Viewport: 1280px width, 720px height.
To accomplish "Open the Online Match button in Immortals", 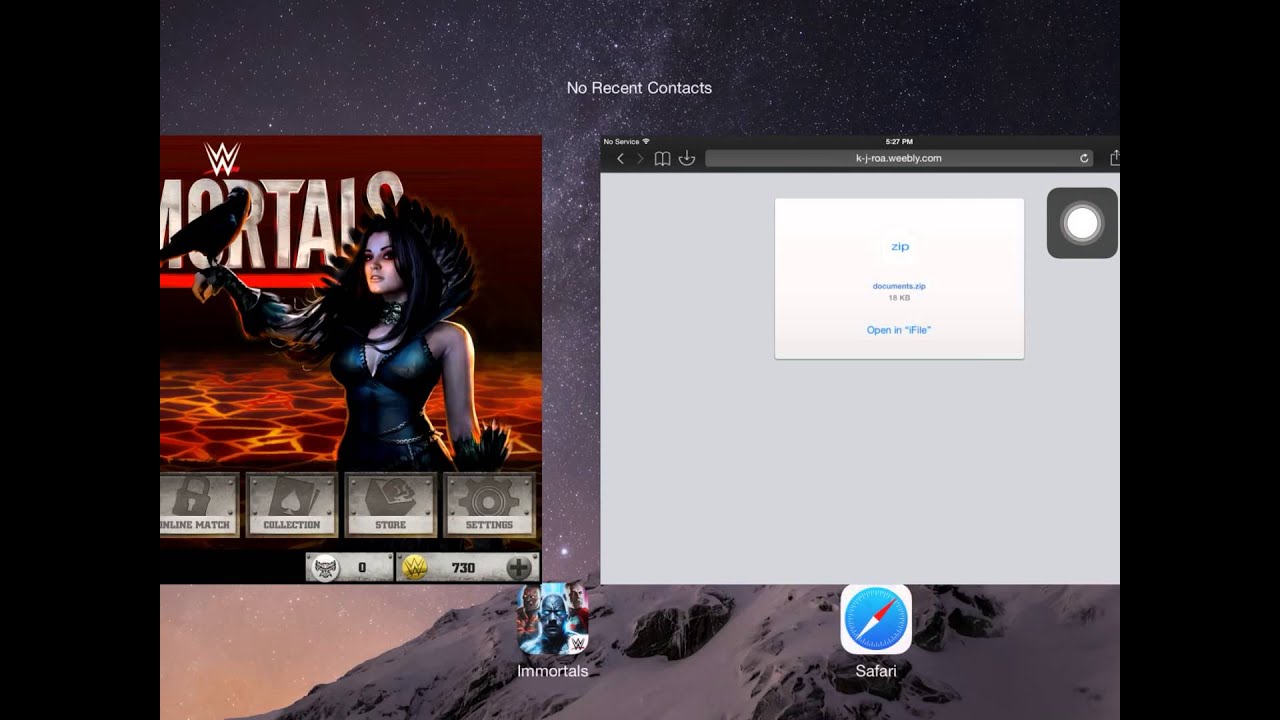I will [x=199, y=505].
